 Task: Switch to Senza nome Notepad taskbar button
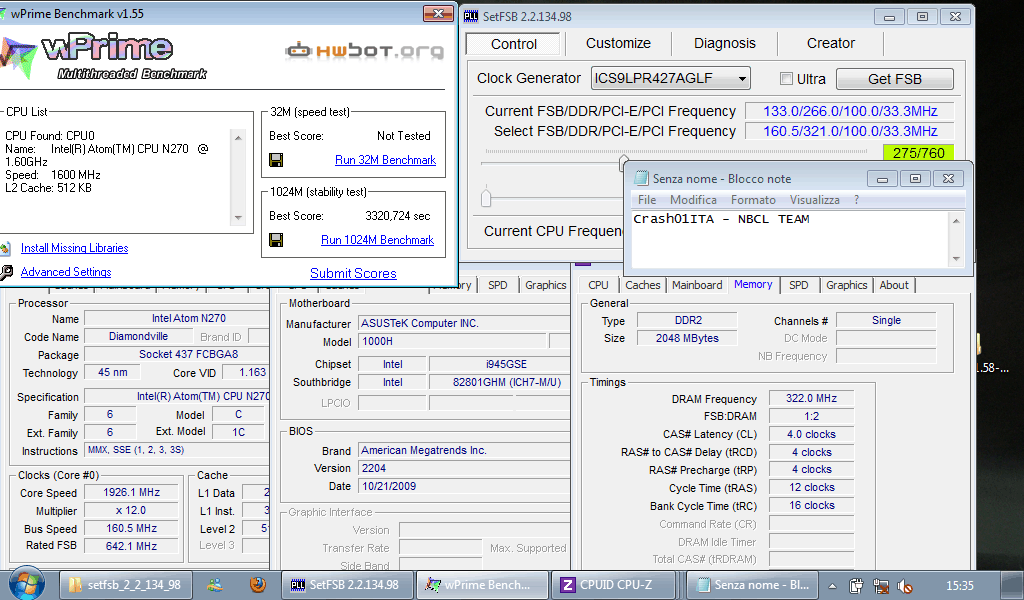point(751,585)
